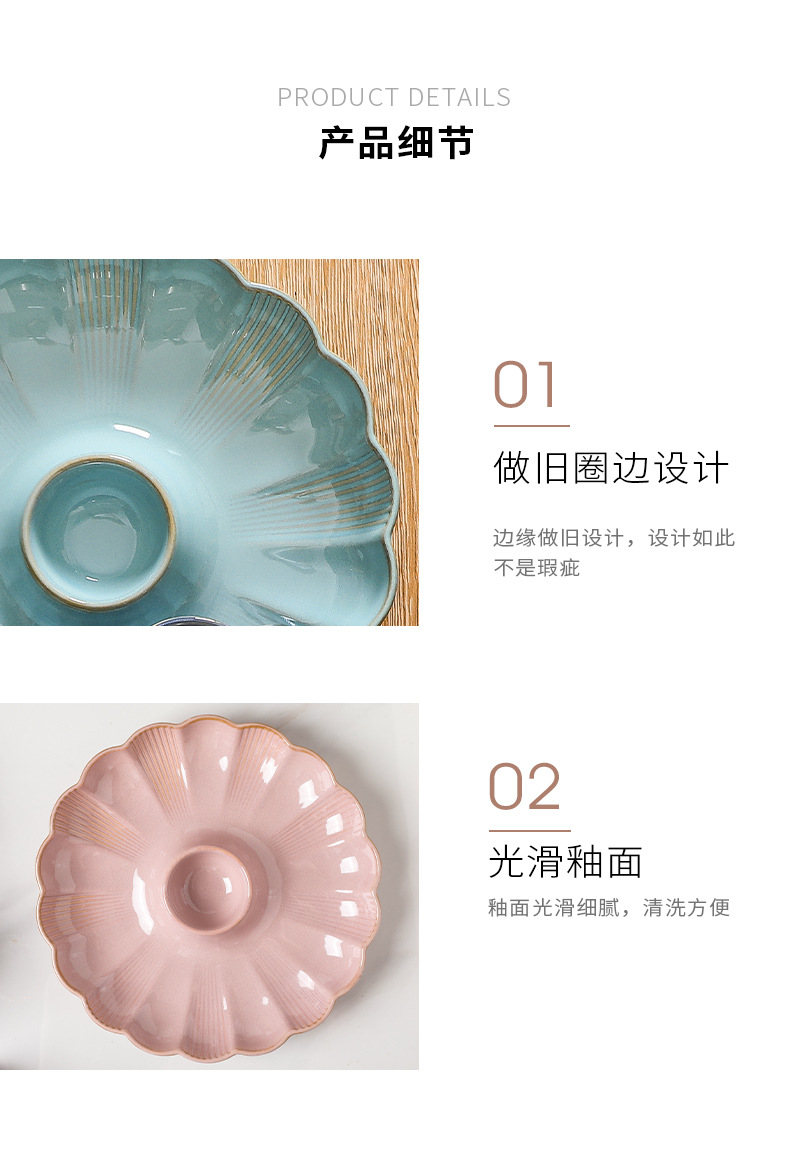Click the 产品细节 bold title
Screen dimensions: 790x1175
tap(396, 142)
